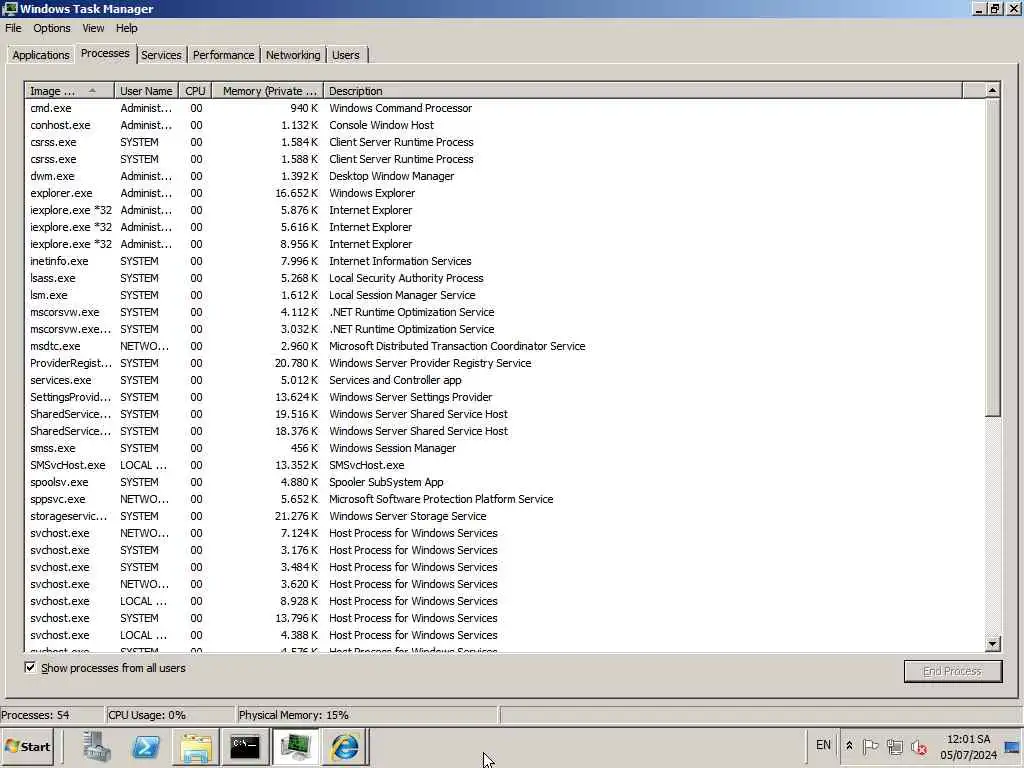
Task: Click the ProviderRegist... process row
Action: pos(504,362)
